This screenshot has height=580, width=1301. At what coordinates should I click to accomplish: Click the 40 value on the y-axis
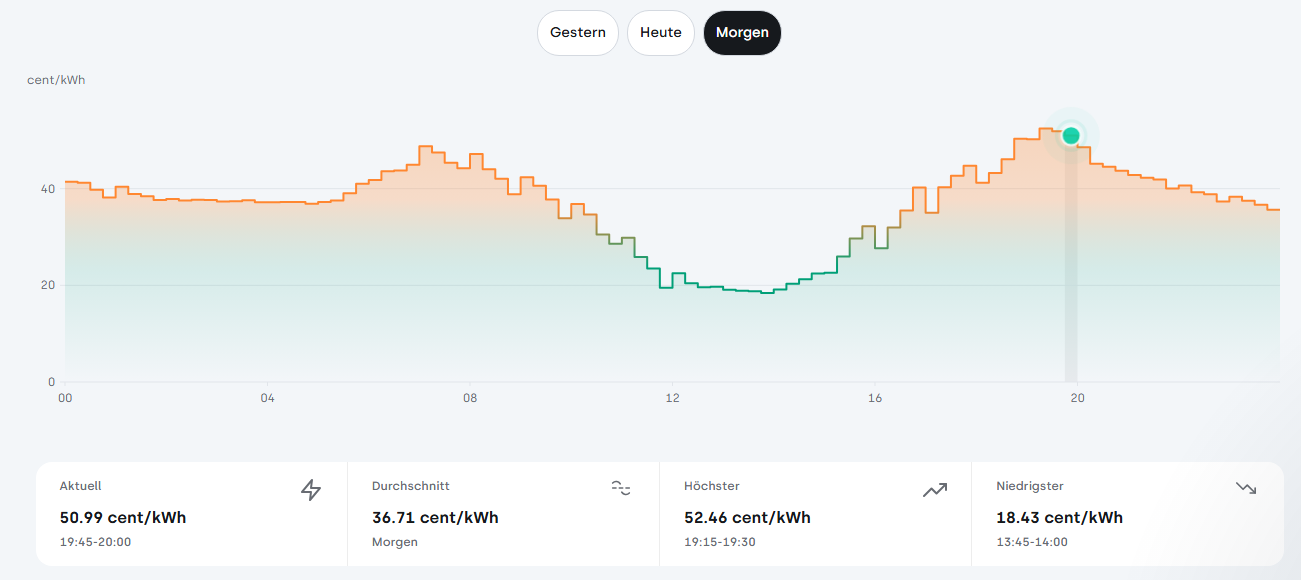pos(47,189)
